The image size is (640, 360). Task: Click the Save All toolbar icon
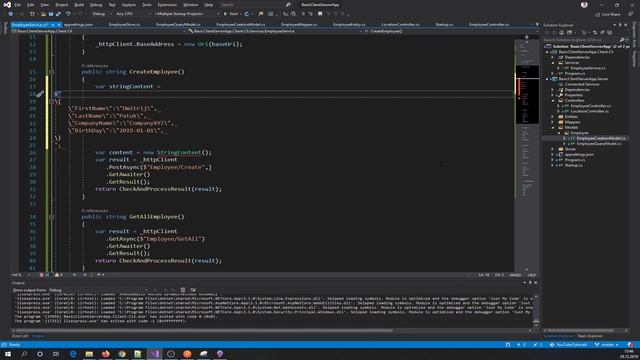pos(58,14)
